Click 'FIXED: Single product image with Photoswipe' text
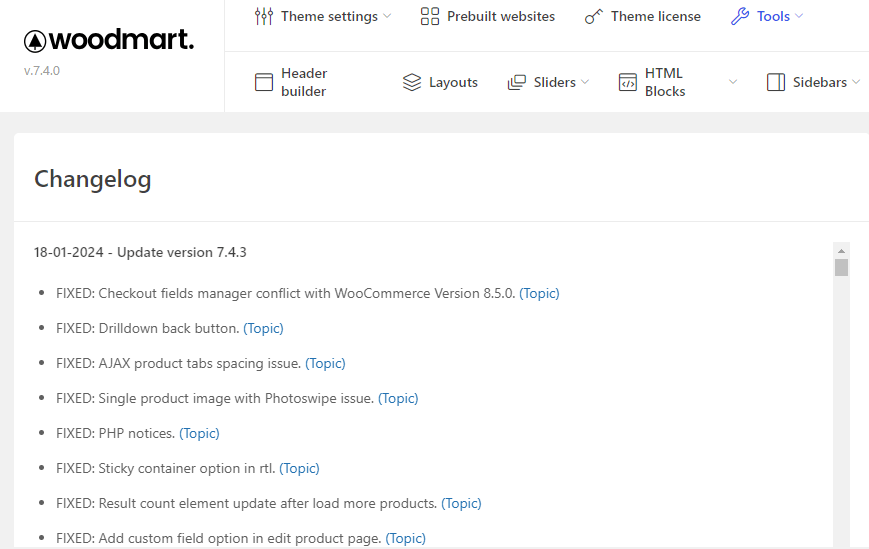 pos(215,398)
